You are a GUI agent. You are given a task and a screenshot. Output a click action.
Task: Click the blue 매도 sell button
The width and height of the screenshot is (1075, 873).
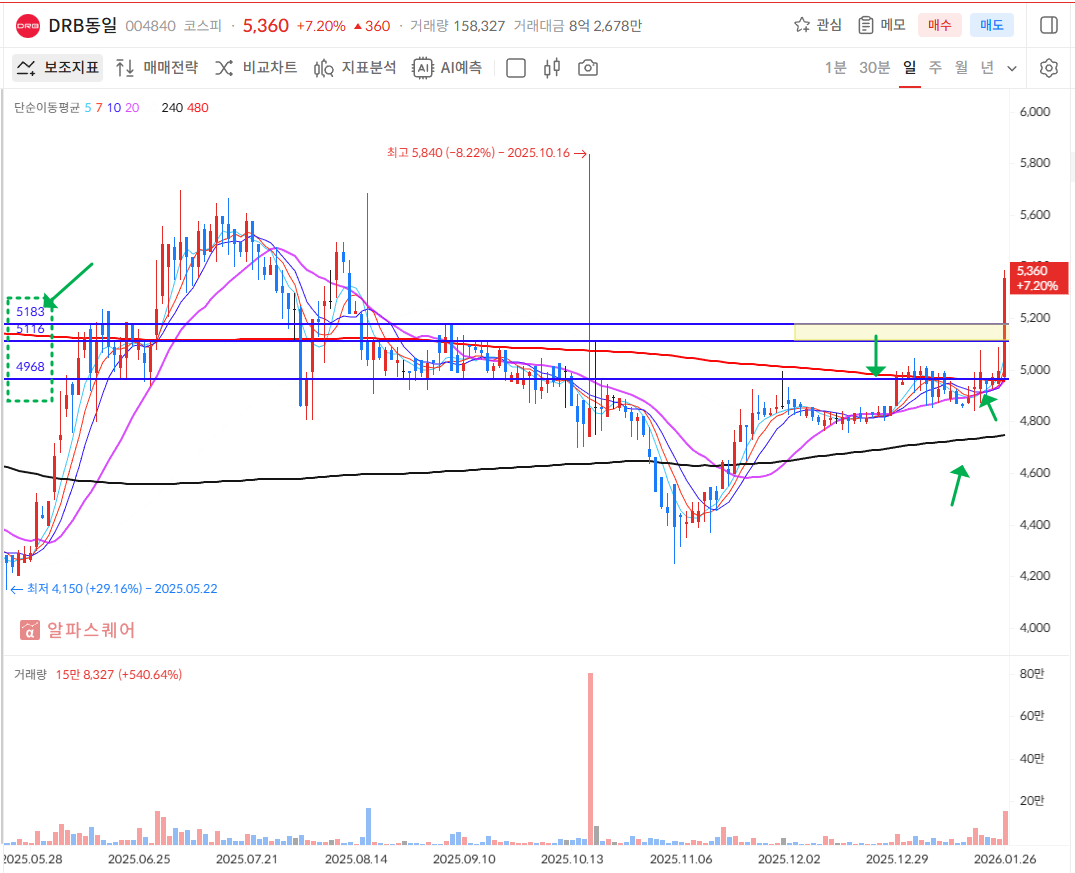click(992, 25)
